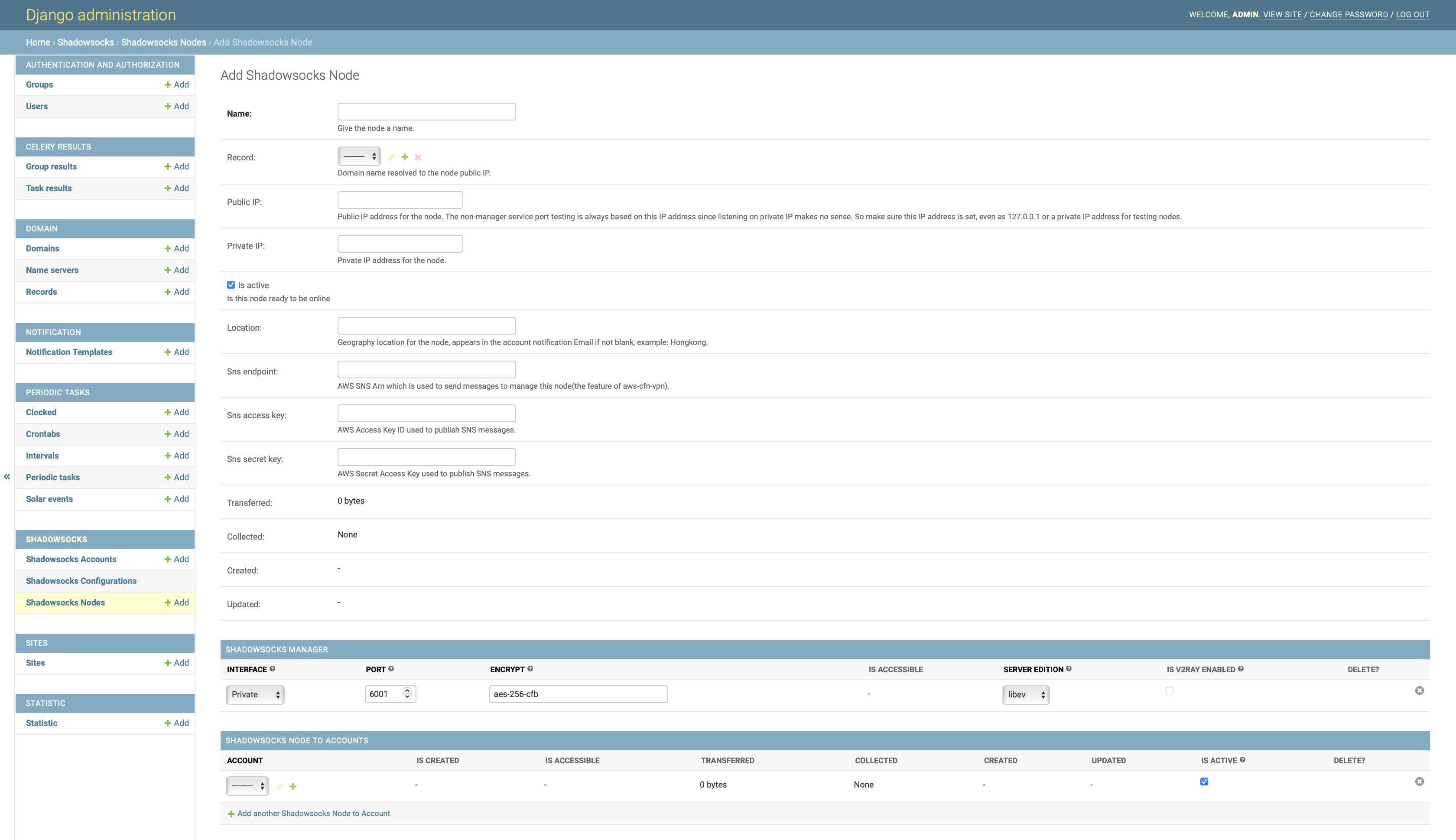Go to Periodic tasks in sidebar

click(53, 477)
